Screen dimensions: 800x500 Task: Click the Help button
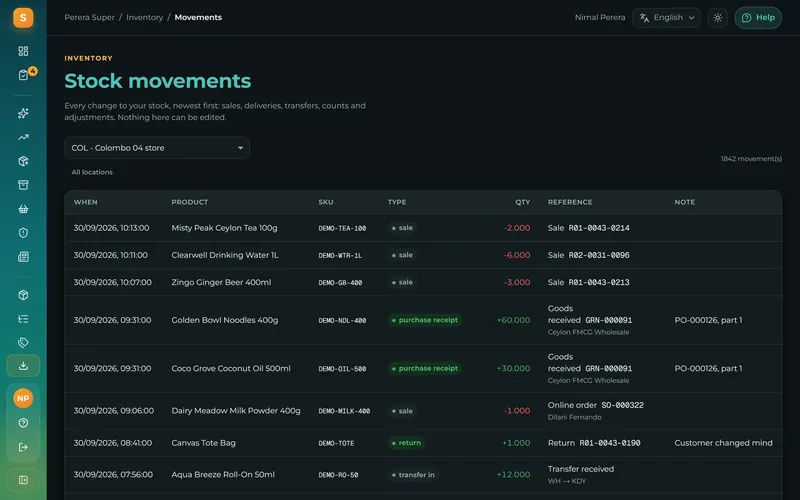758,18
